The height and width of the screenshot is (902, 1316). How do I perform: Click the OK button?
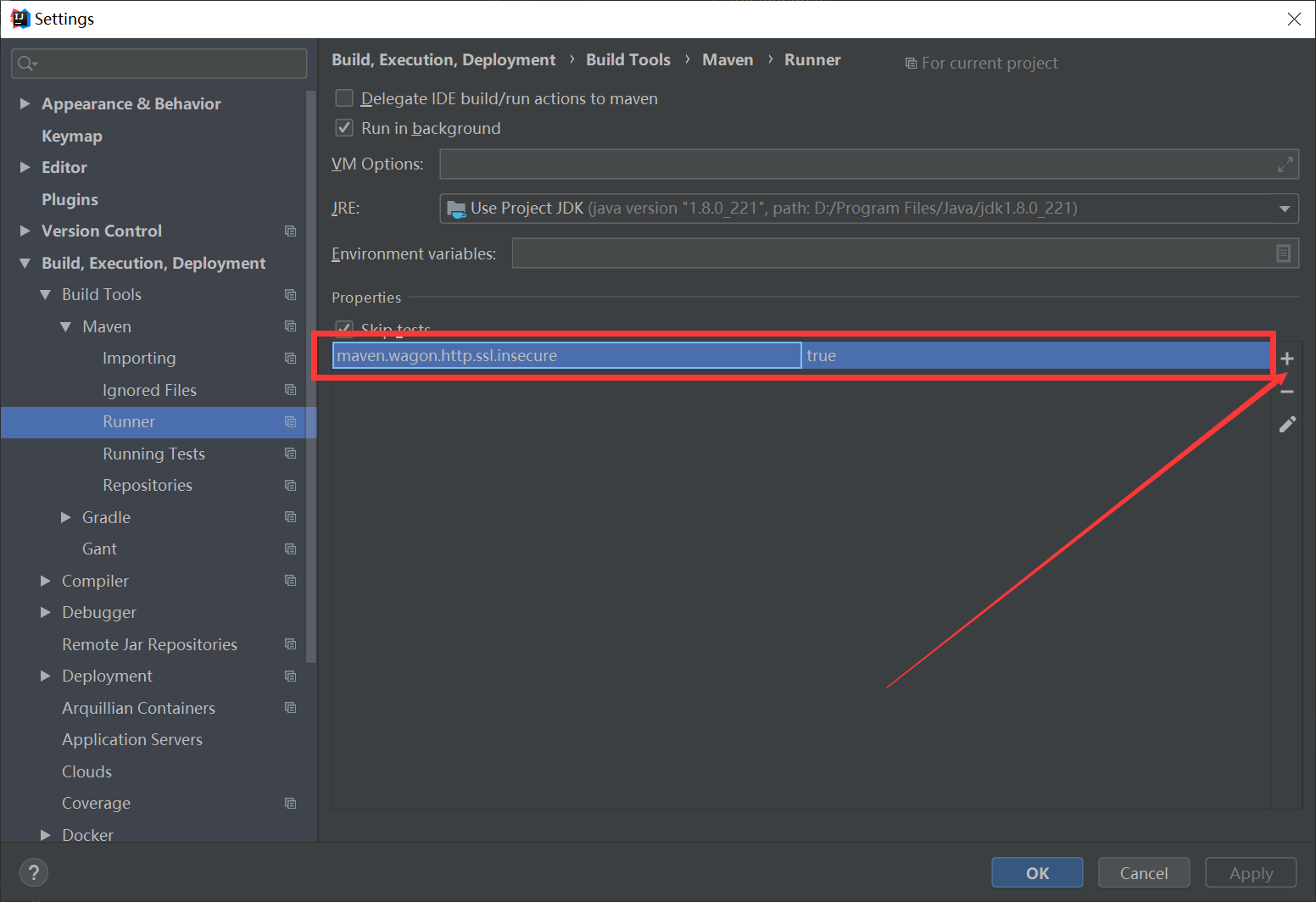click(x=1037, y=872)
